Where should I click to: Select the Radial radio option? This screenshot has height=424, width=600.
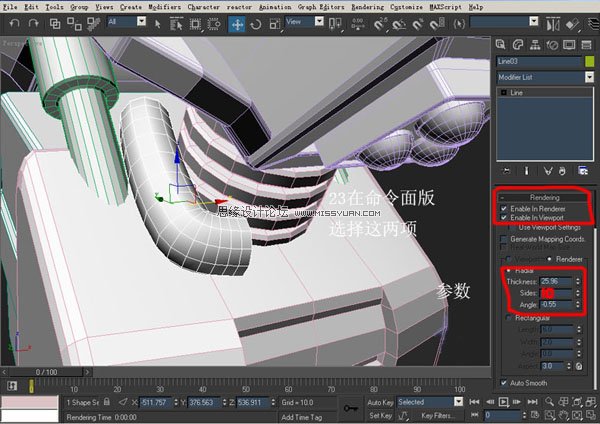[x=509, y=271]
